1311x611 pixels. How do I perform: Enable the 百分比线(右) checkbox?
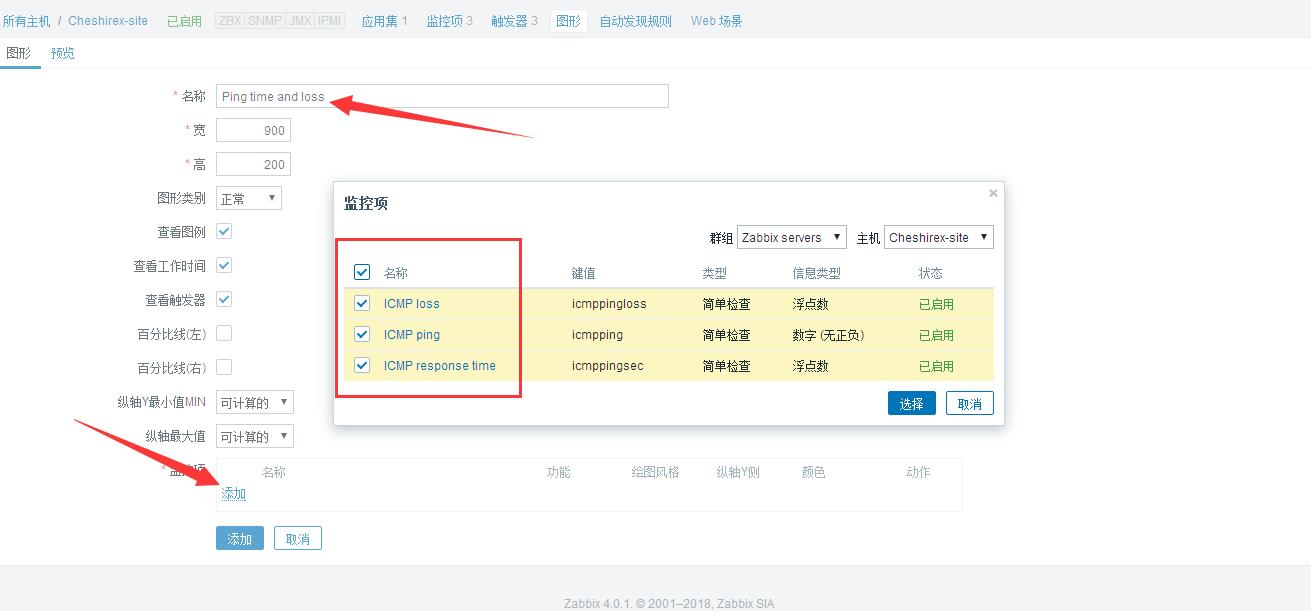tap(224, 367)
